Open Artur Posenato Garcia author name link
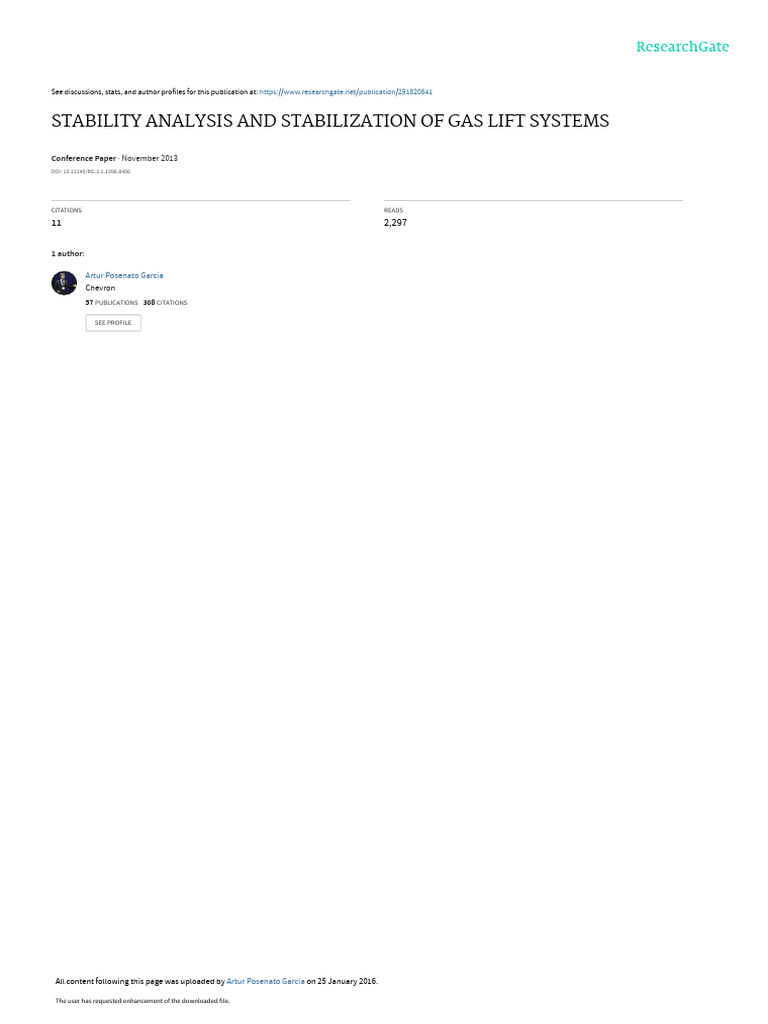The height and width of the screenshot is (1024, 768). 124,276
